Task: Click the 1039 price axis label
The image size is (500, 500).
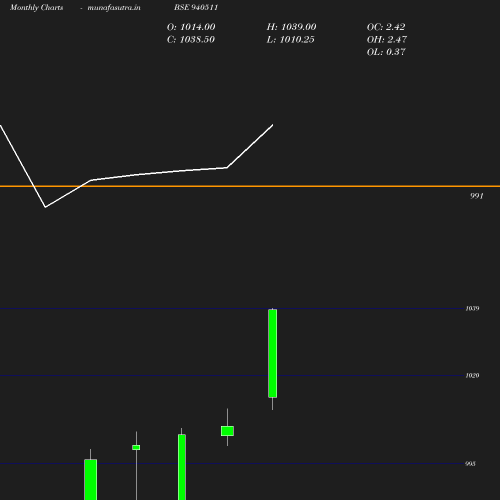Action: coord(472,309)
